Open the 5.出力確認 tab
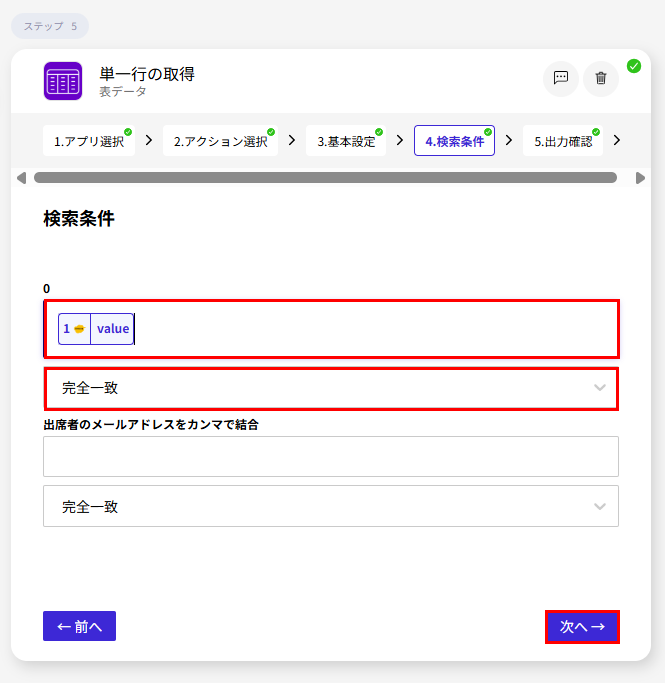 pyautogui.click(x=563, y=141)
